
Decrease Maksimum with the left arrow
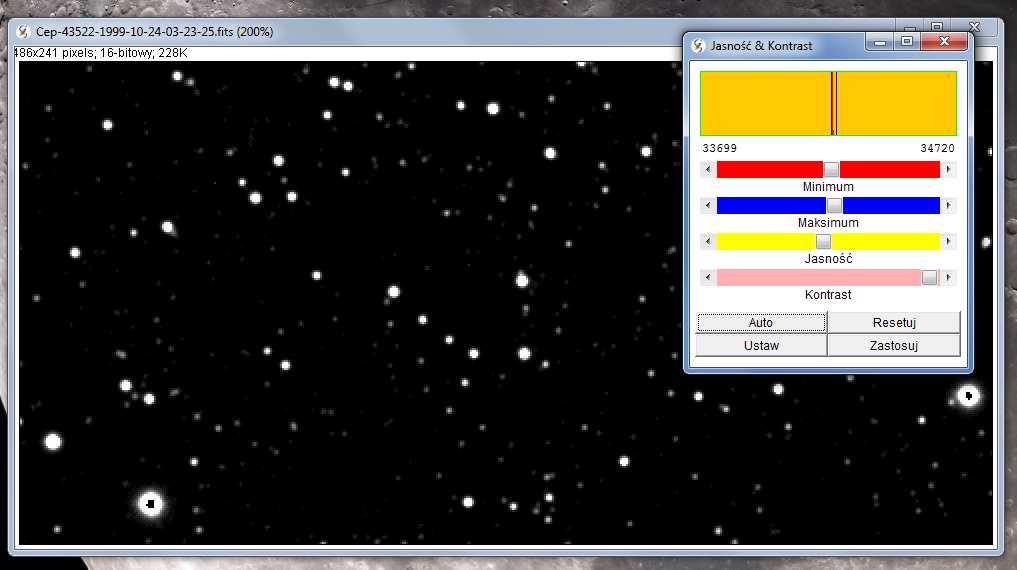(708, 205)
